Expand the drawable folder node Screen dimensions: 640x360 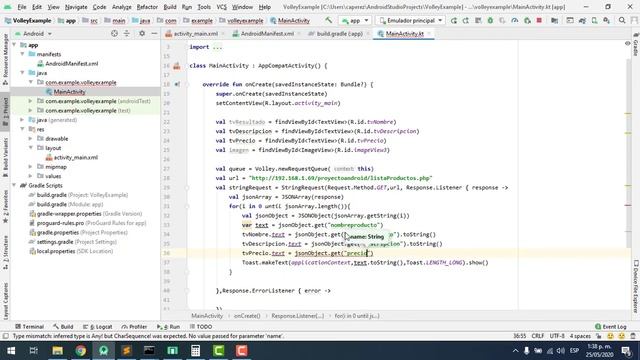pyautogui.click(x=31, y=139)
